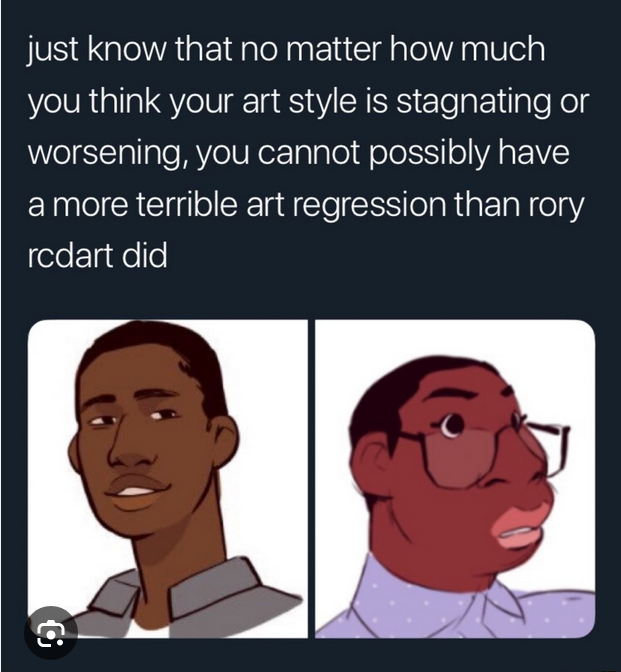Open the right portrait with glasses
Screen dimensions: 621x672
point(455,479)
